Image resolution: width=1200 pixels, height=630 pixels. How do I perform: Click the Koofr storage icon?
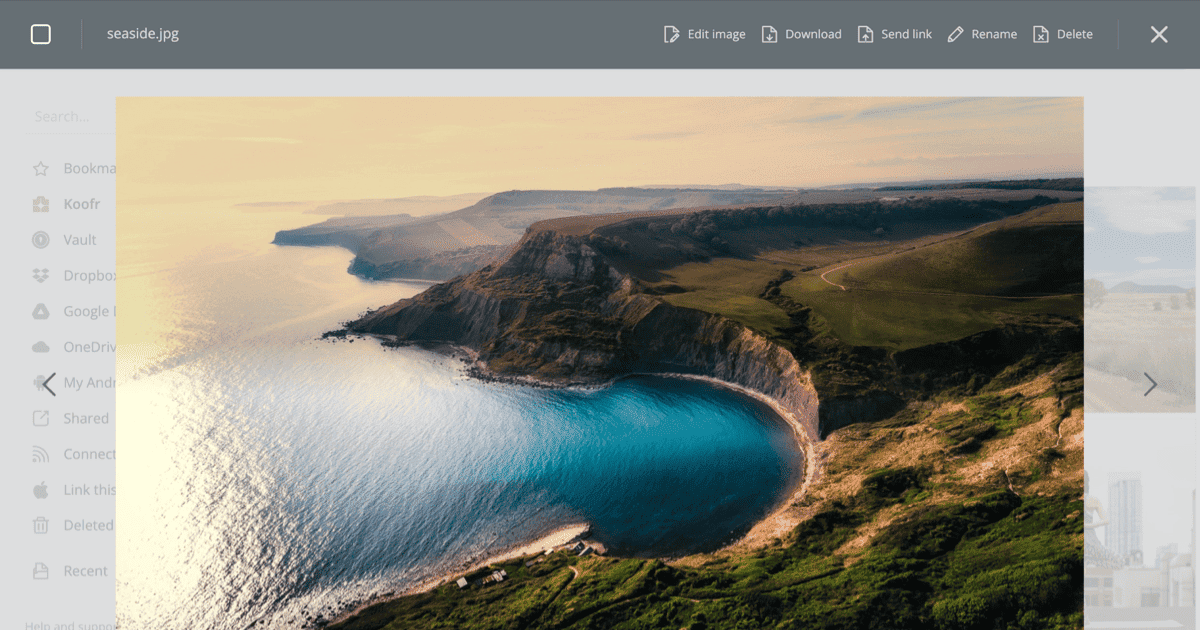tap(41, 204)
